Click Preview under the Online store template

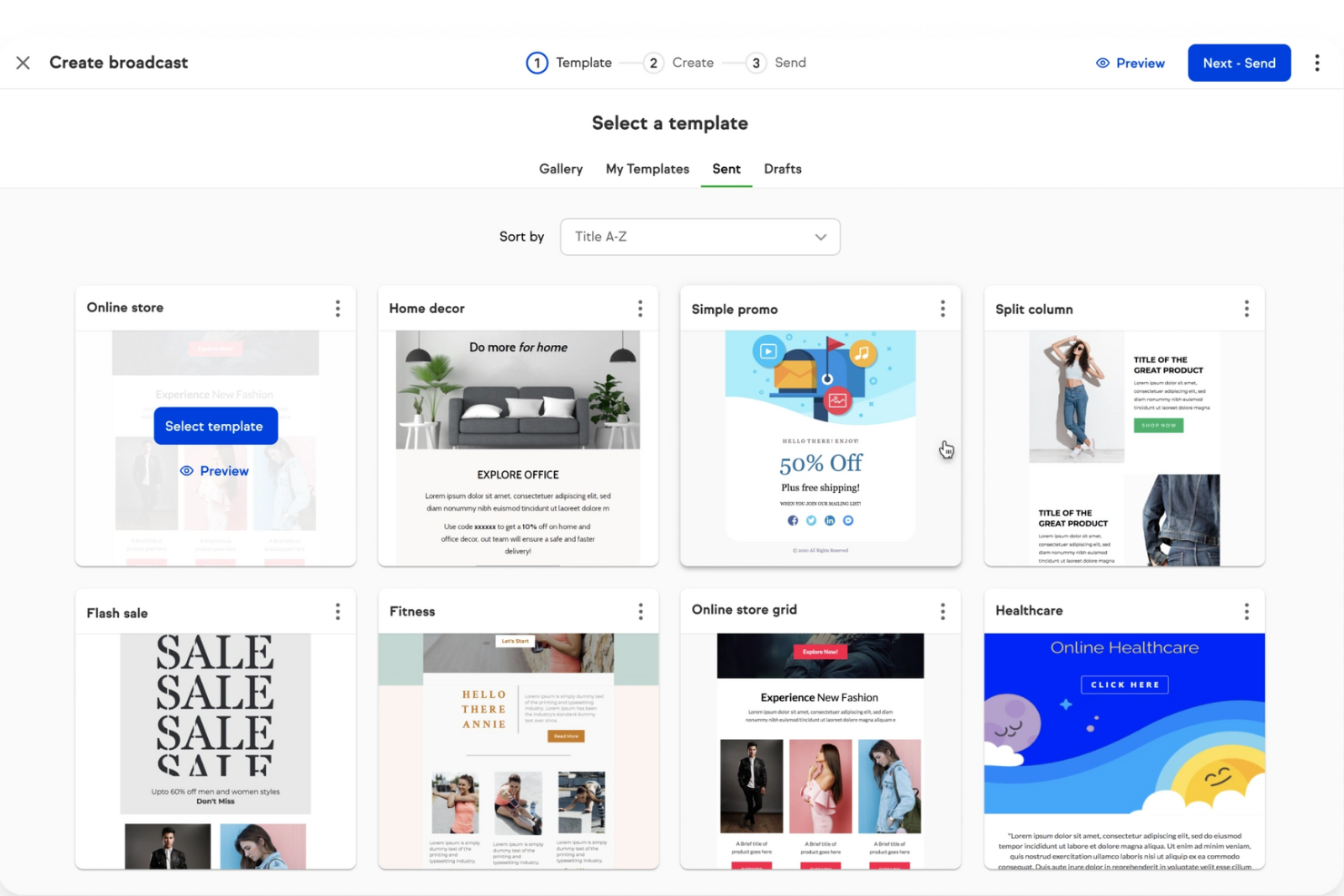coord(215,470)
